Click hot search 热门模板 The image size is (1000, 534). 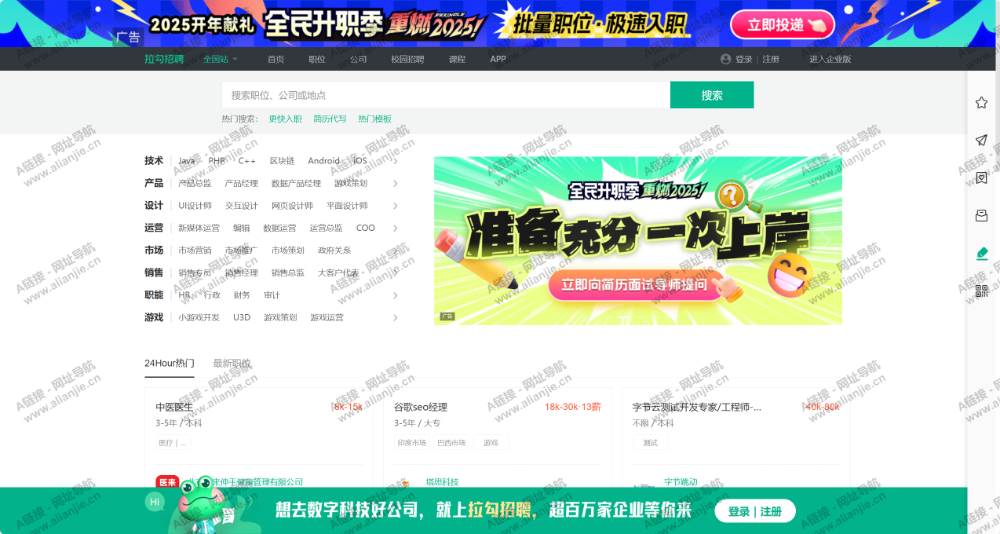[374, 119]
